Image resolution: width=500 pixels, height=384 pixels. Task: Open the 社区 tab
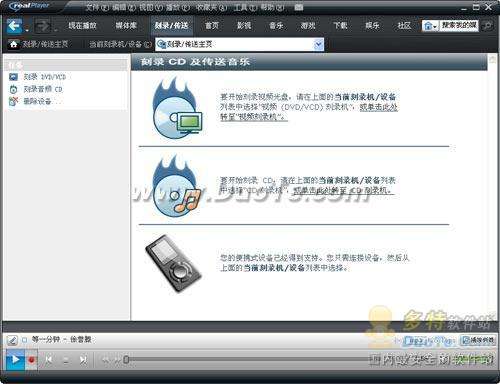point(404,26)
